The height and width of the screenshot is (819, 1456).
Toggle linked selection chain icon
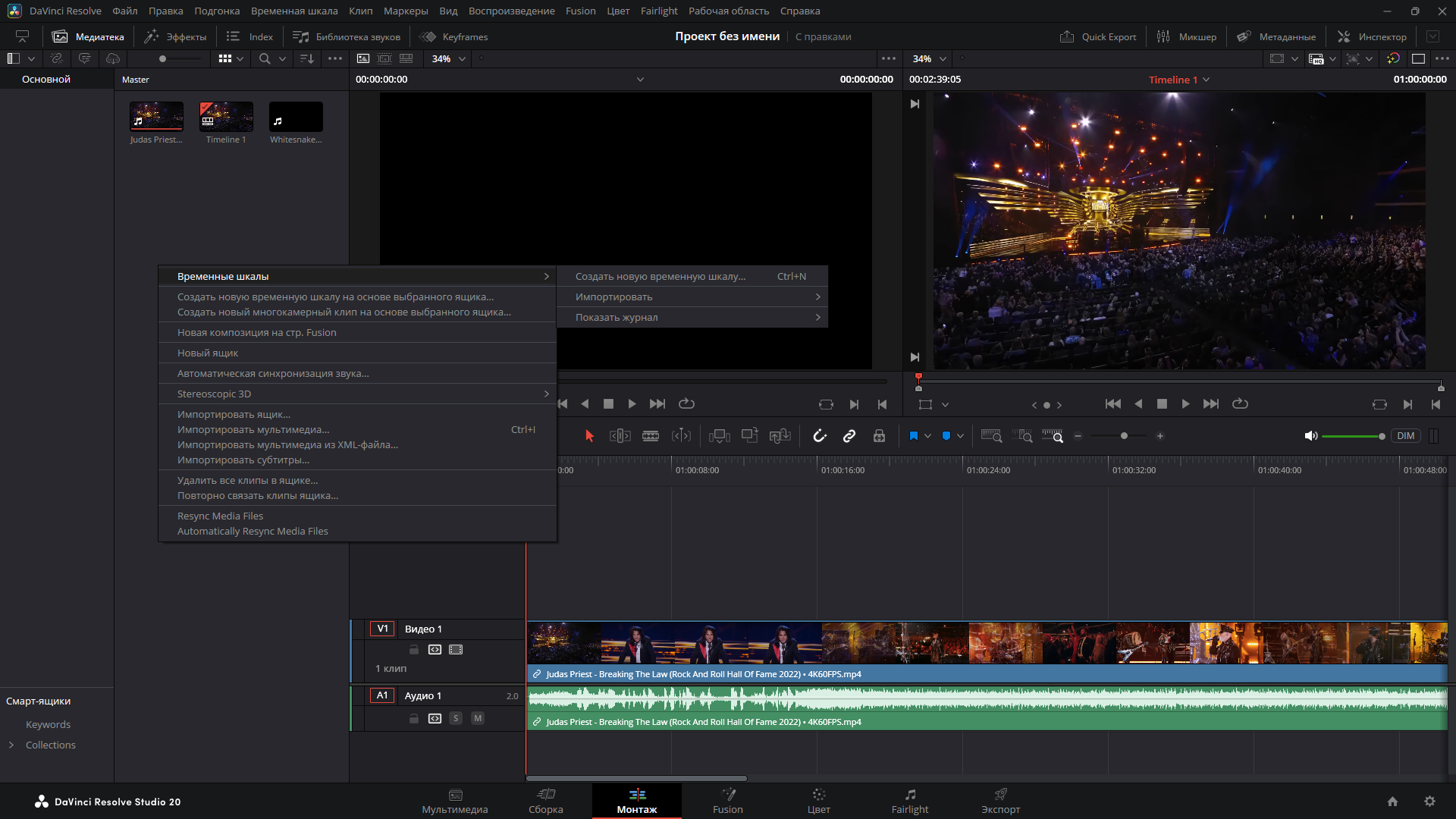click(x=849, y=436)
